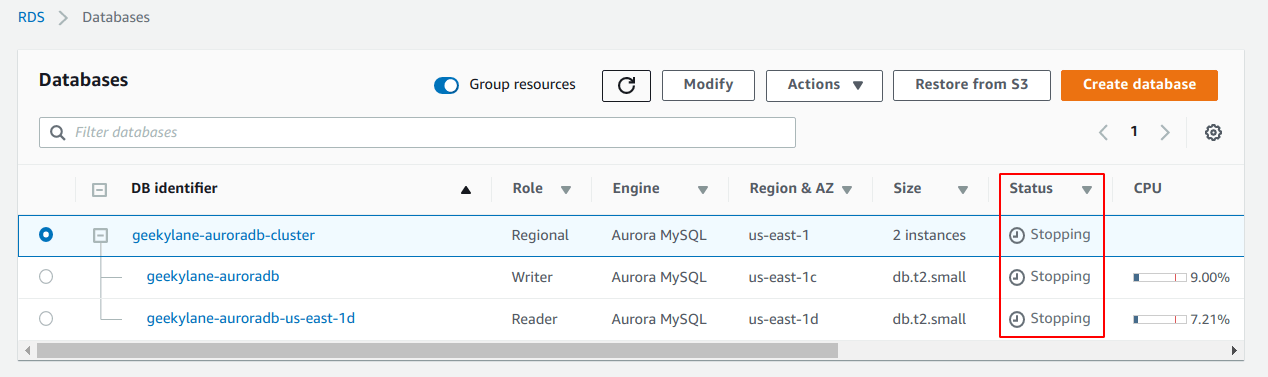Click clock icon in geekylane-auroradb Writer row
The image size is (1268, 377).
[1016, 277]
